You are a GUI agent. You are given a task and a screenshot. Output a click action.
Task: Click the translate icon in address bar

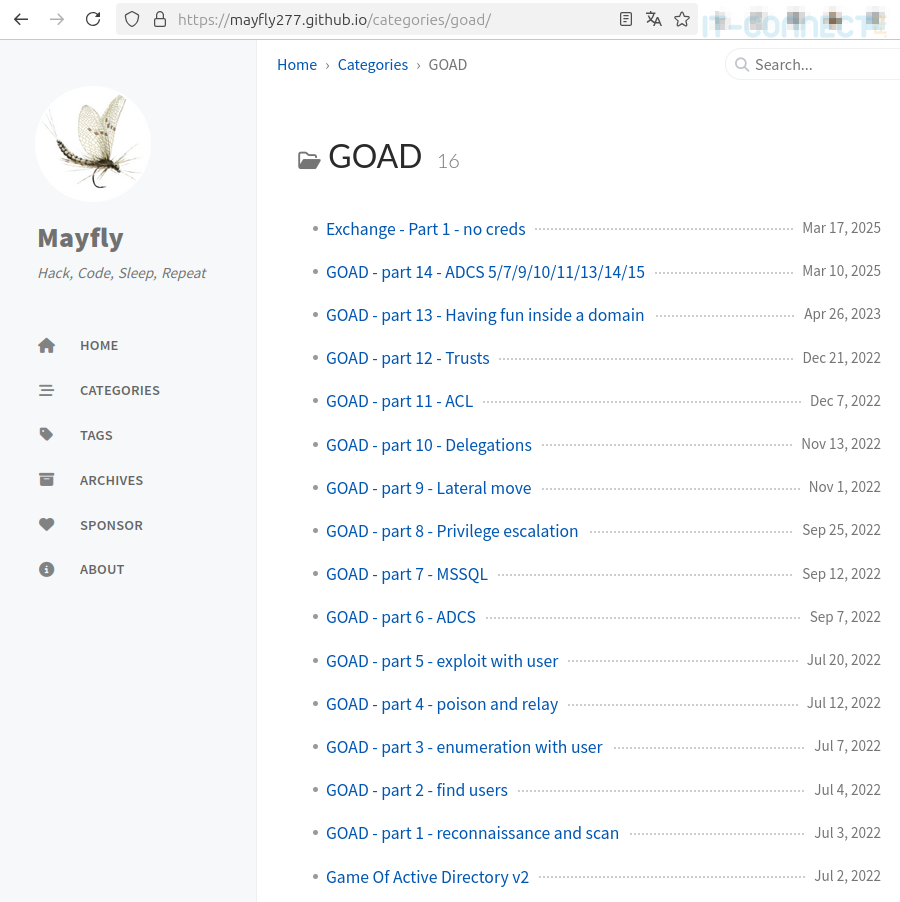tap(653, 18)
